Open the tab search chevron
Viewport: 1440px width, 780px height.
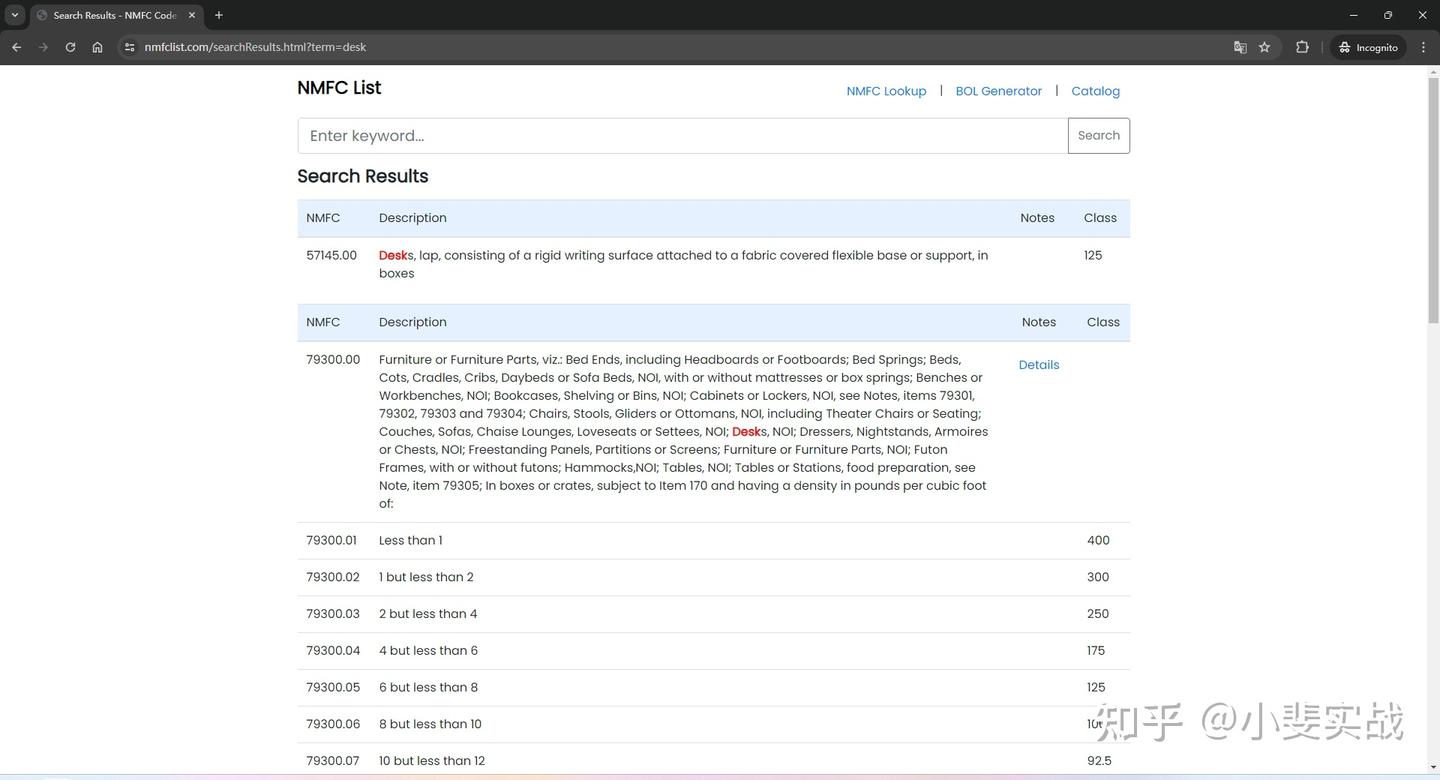pos(13,15)
